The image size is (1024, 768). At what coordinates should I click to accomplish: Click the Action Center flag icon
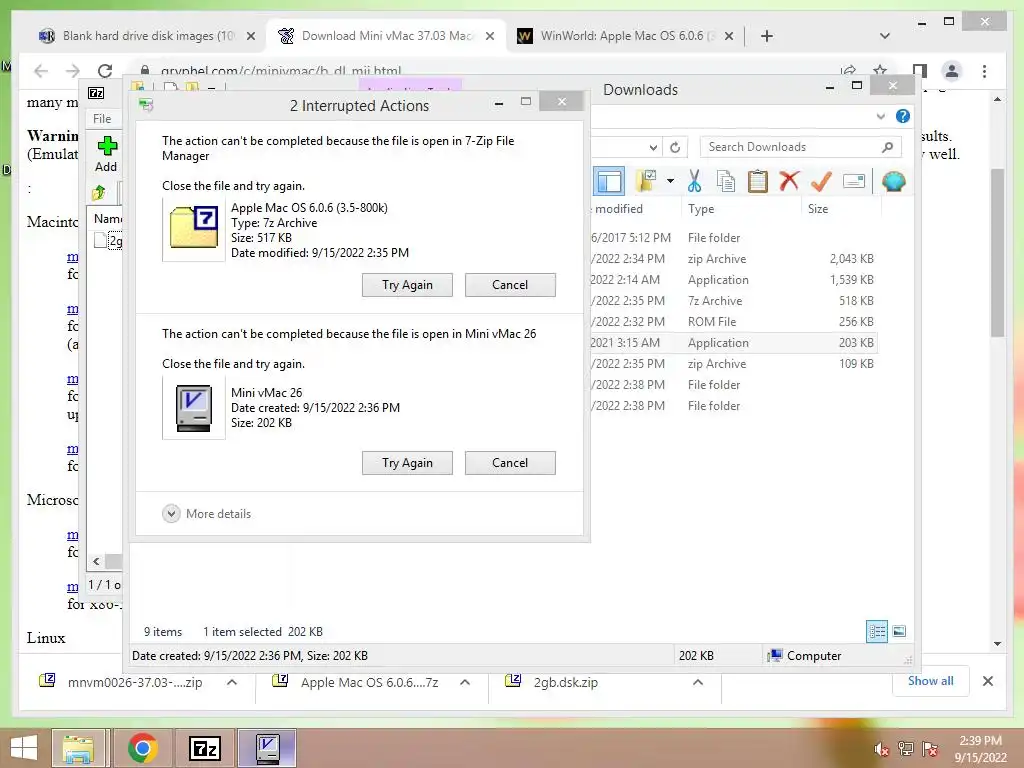929,748
